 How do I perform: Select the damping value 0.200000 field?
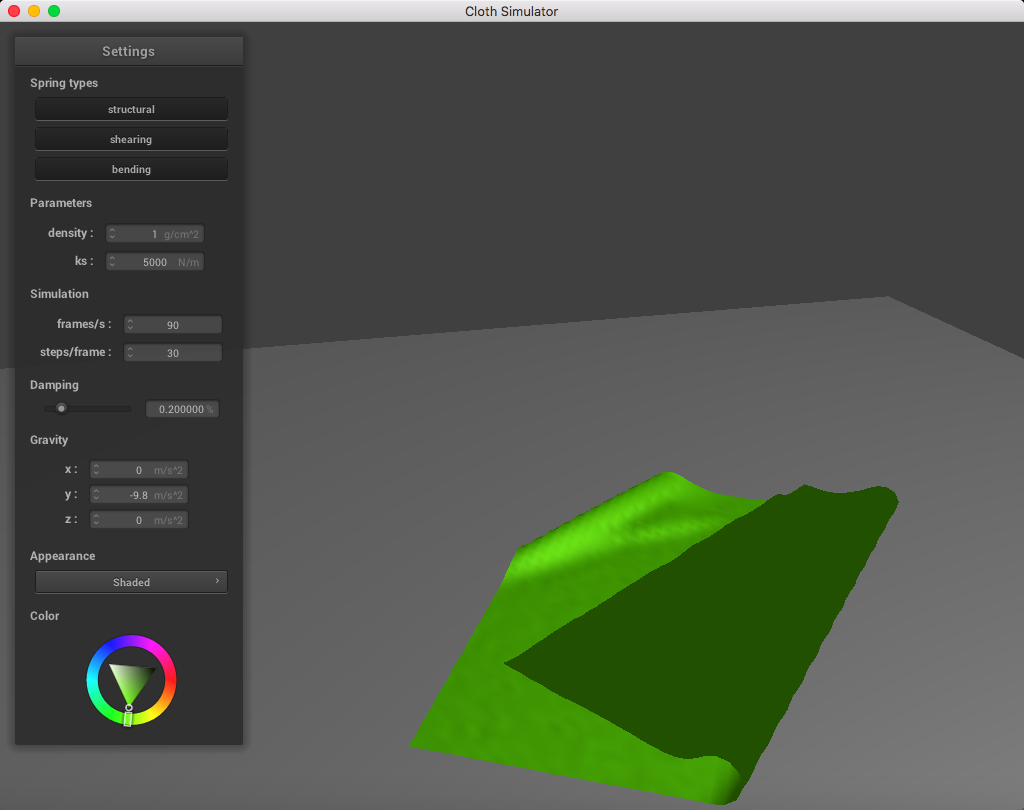pos(182,409)
